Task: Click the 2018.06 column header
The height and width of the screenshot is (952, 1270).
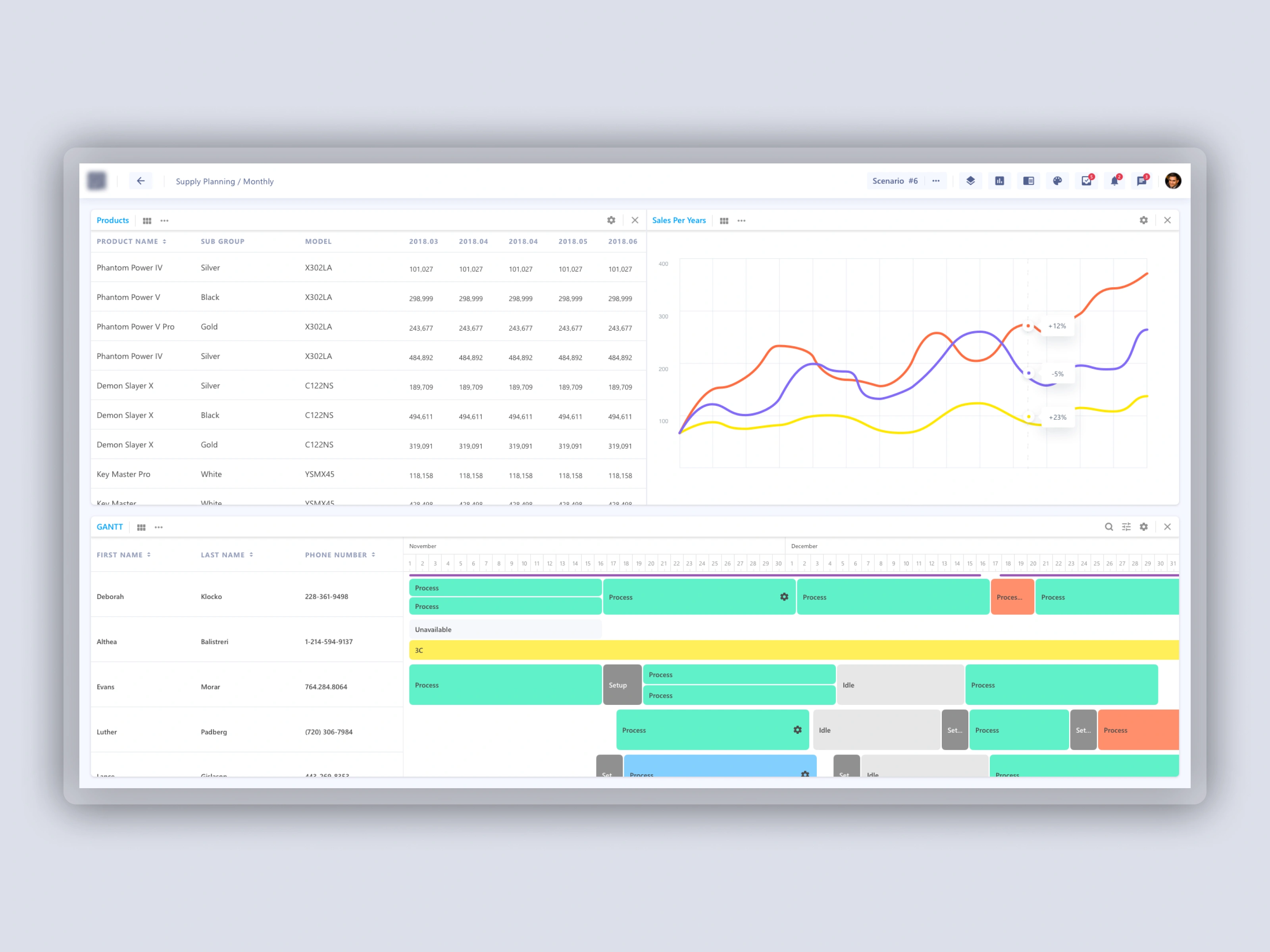Action: click(623, 242)
